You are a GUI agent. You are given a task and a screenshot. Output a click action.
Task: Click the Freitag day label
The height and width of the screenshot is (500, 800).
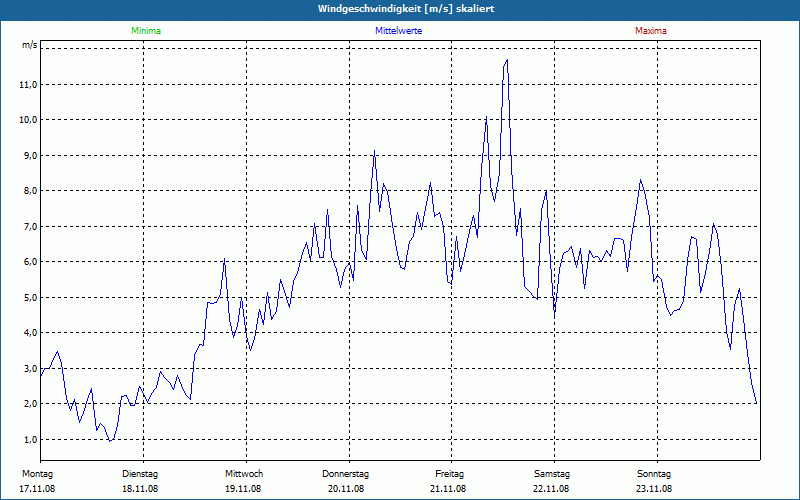[449, 474]
